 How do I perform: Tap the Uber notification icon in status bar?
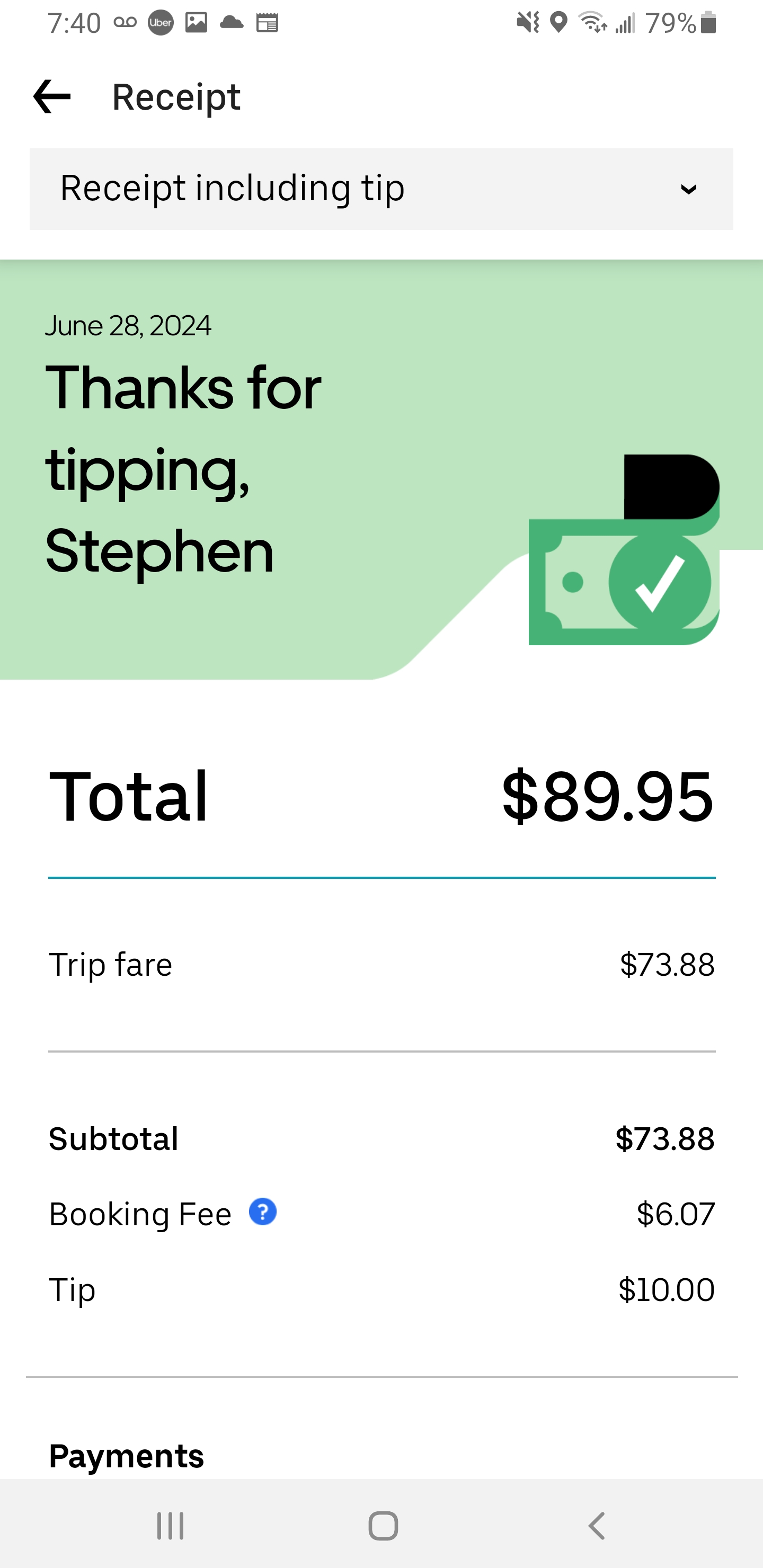pos(161,23)
